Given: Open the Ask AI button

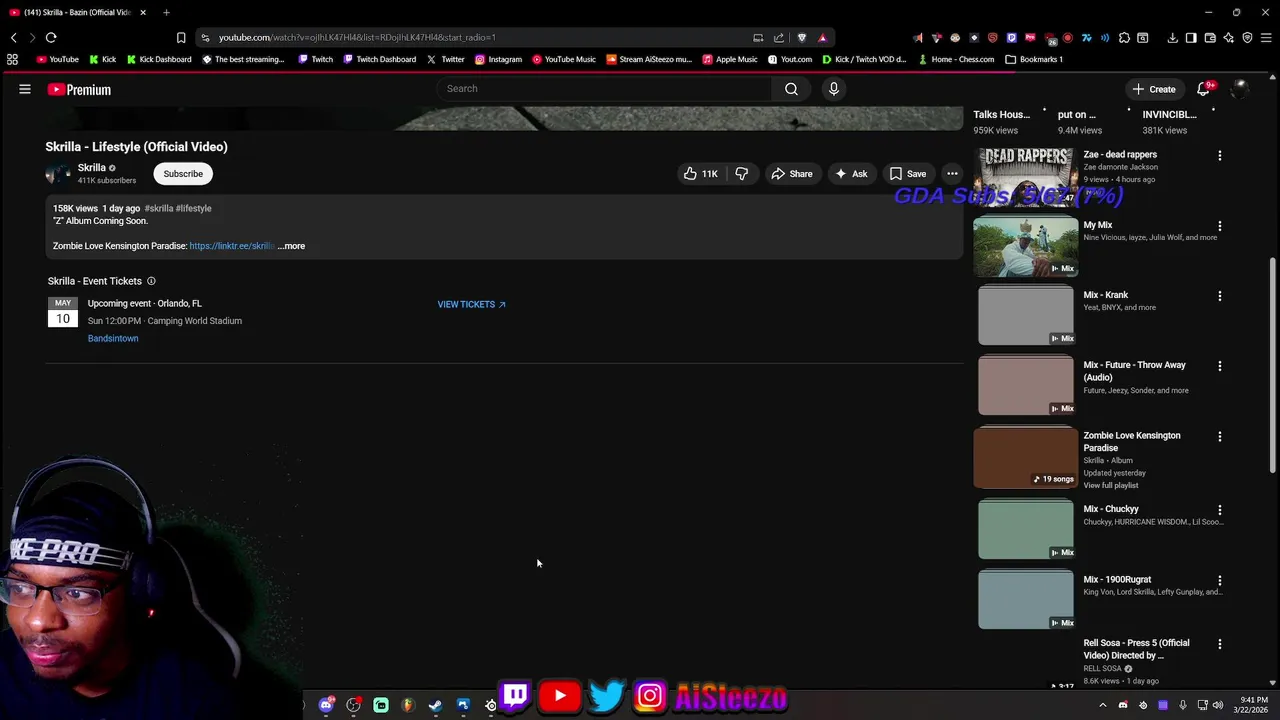Looking at the screenshot, I should [x=851, y=174].
